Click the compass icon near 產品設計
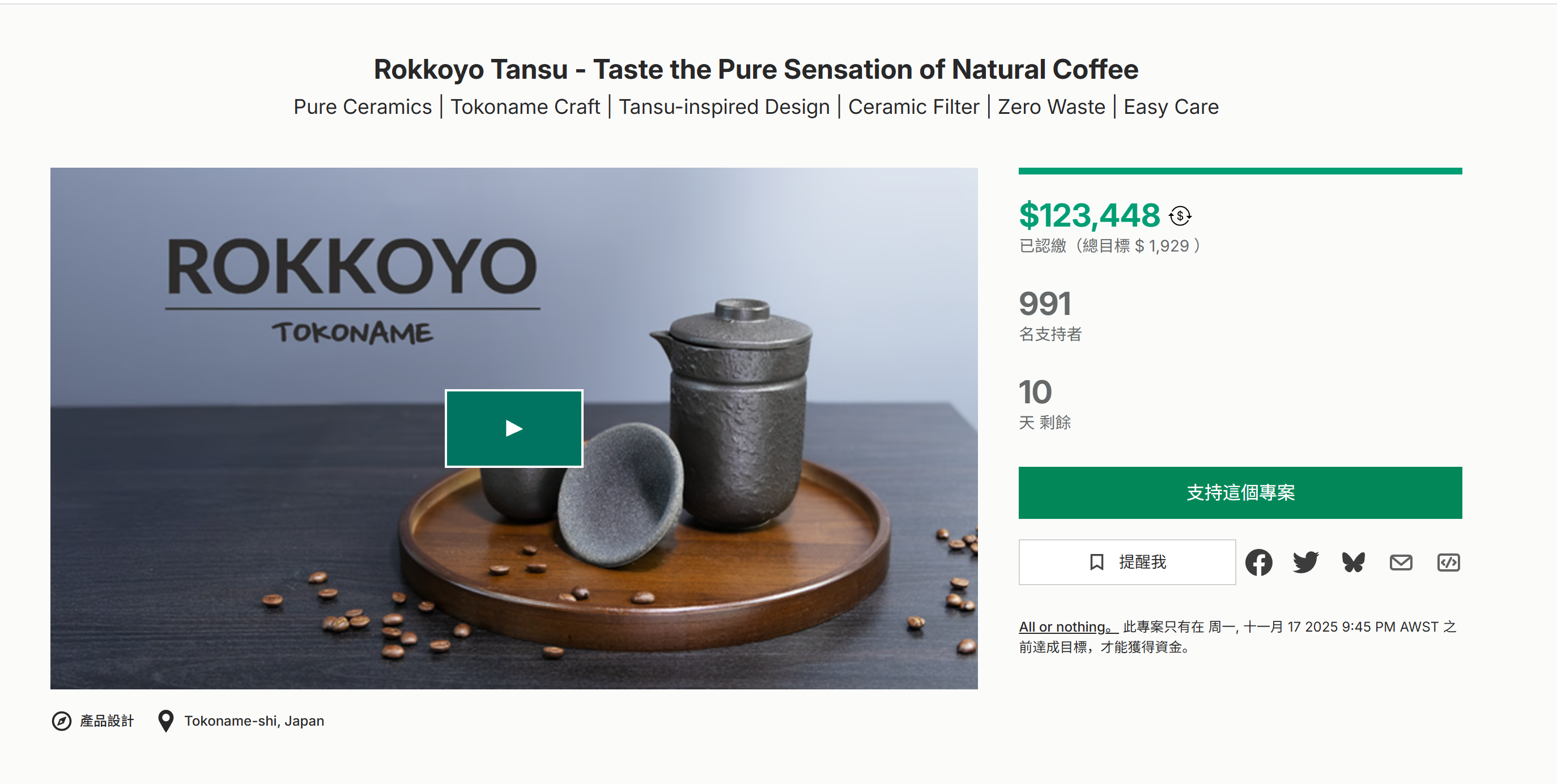Image resolution: width=1557 pixels, height=784 pixels. pyautogui.click(x=62, y=721)
